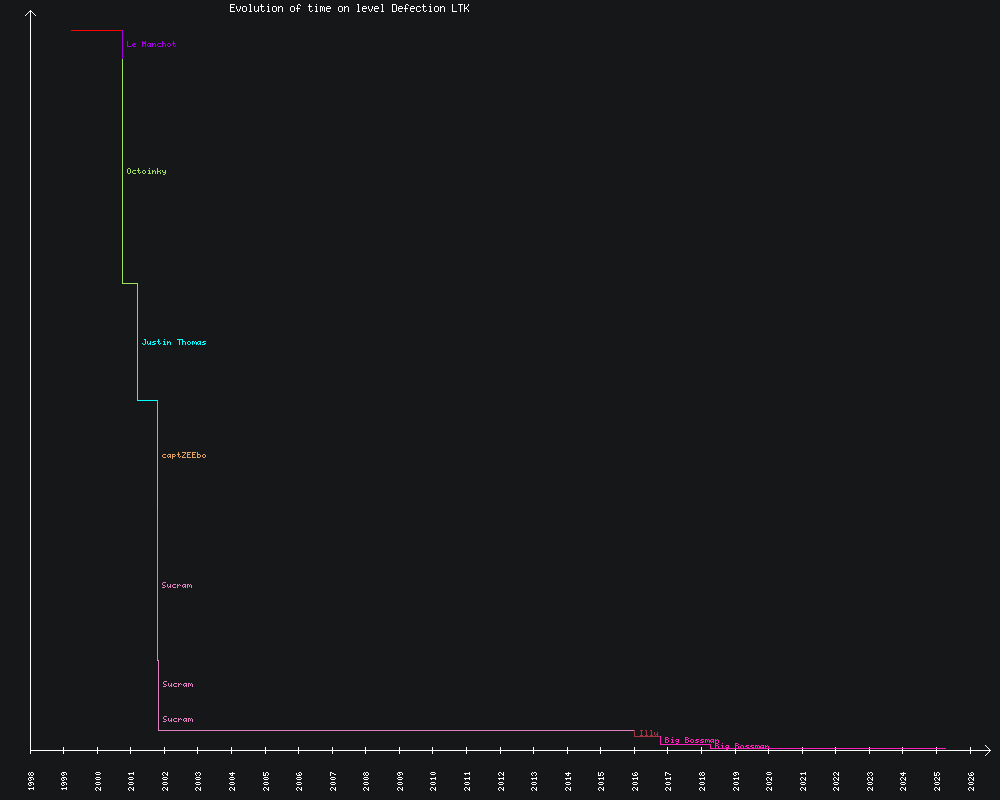This screenshot has width=1000, height=800.
Task: Select the 2001 year on the x-axis
Action: point(132,780)
